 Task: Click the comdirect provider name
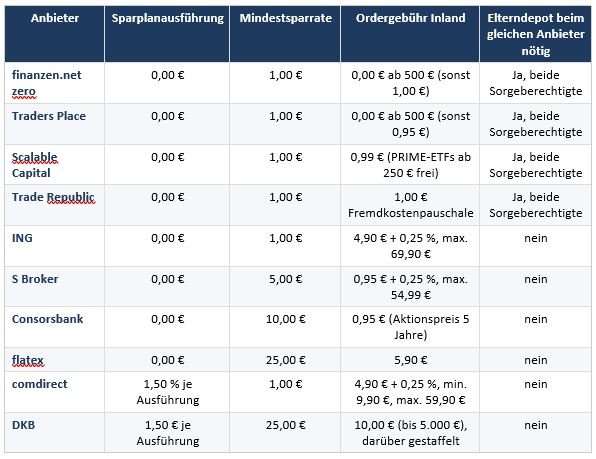click(x=40, y=384)
